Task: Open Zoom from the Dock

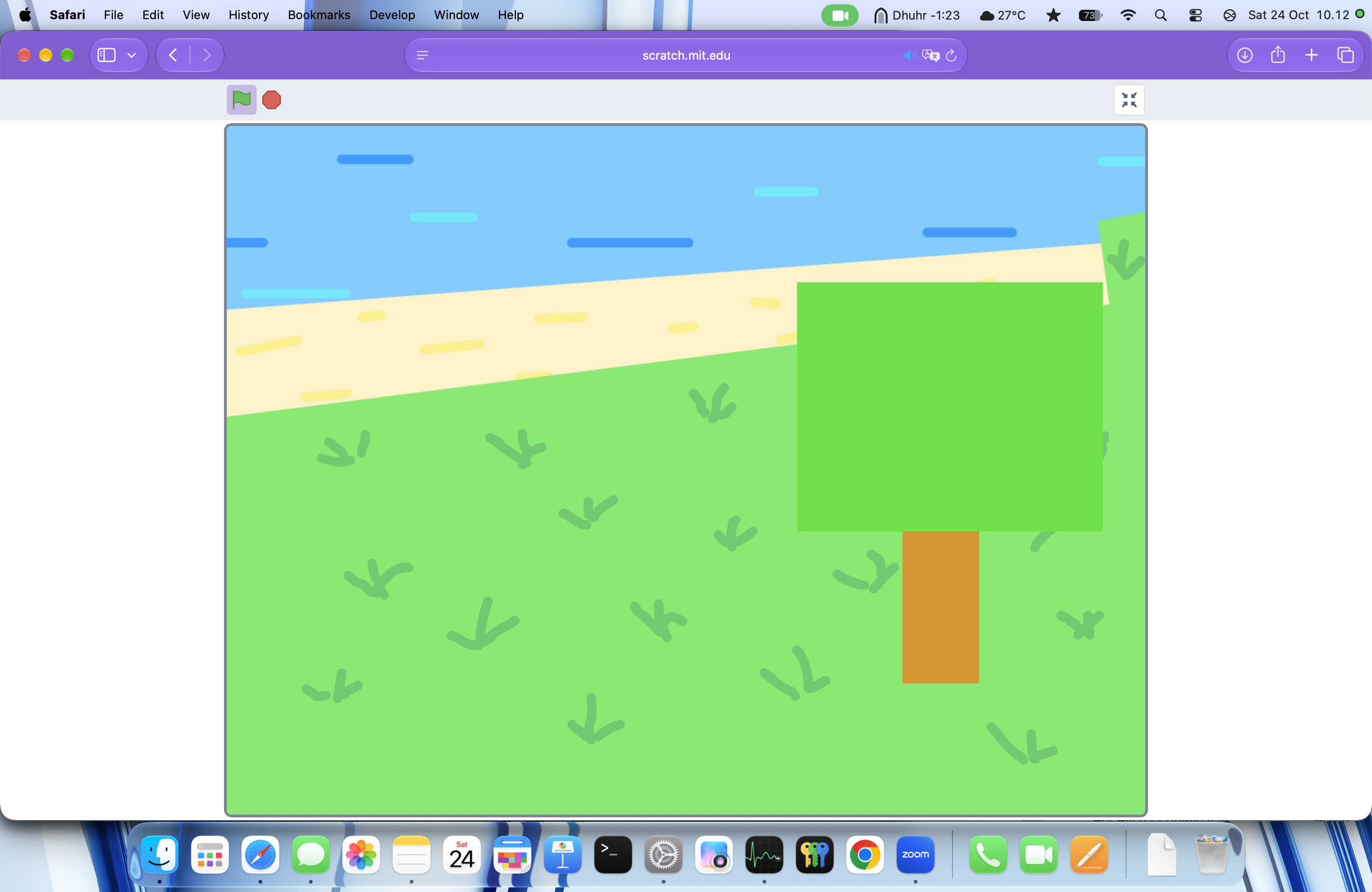Action: tap(916, 854)
